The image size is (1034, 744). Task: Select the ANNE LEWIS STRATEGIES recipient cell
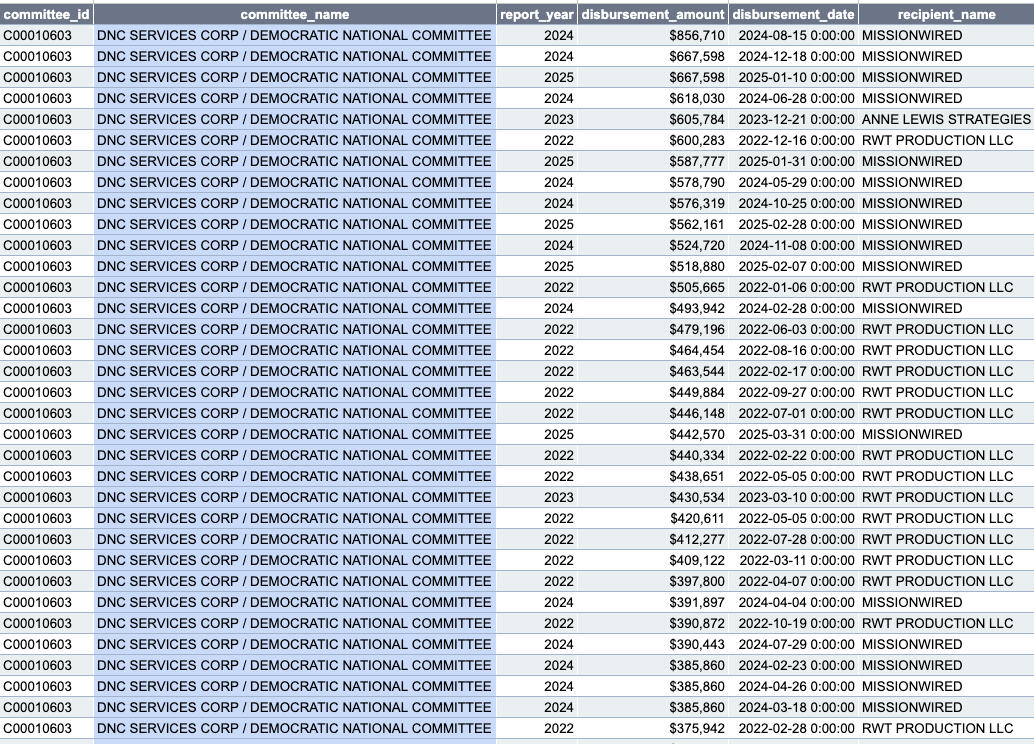coord(945,119)
